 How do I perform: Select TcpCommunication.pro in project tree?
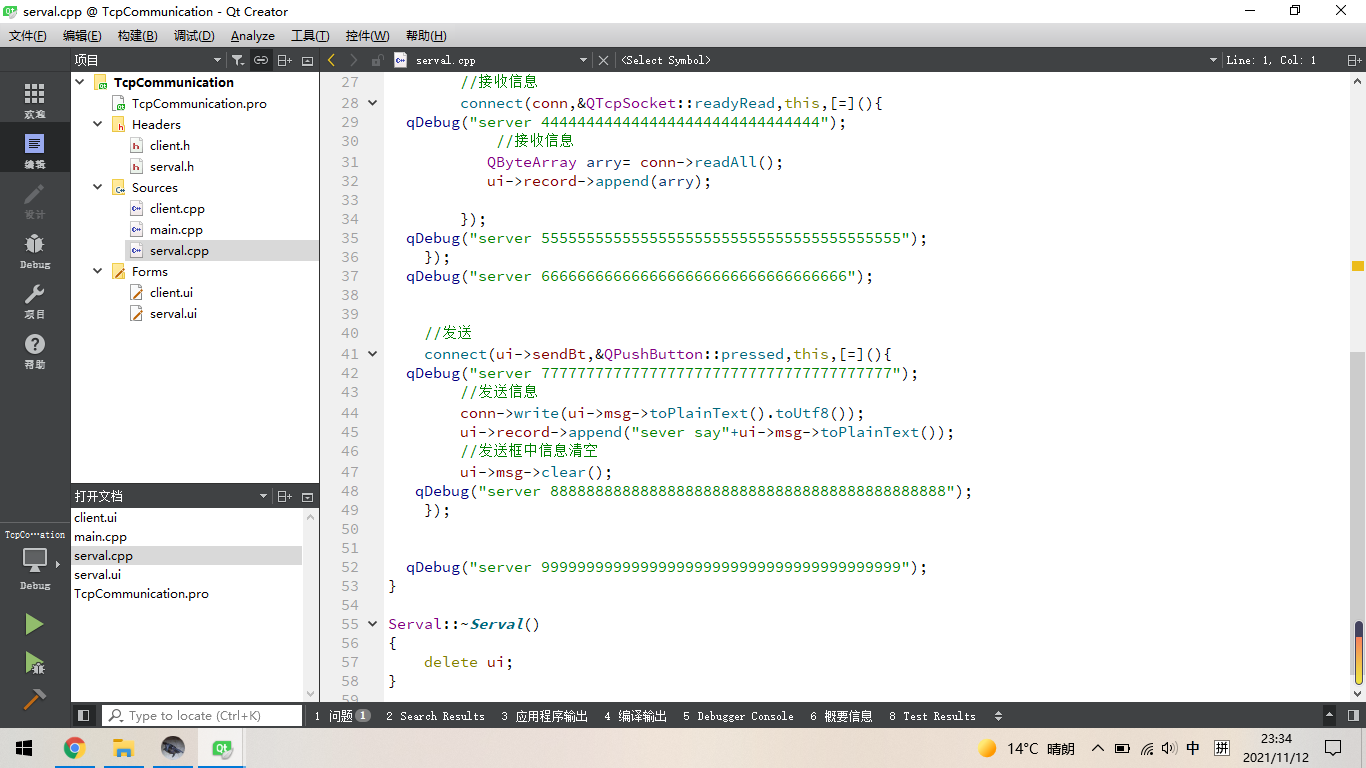coord(199,104)
